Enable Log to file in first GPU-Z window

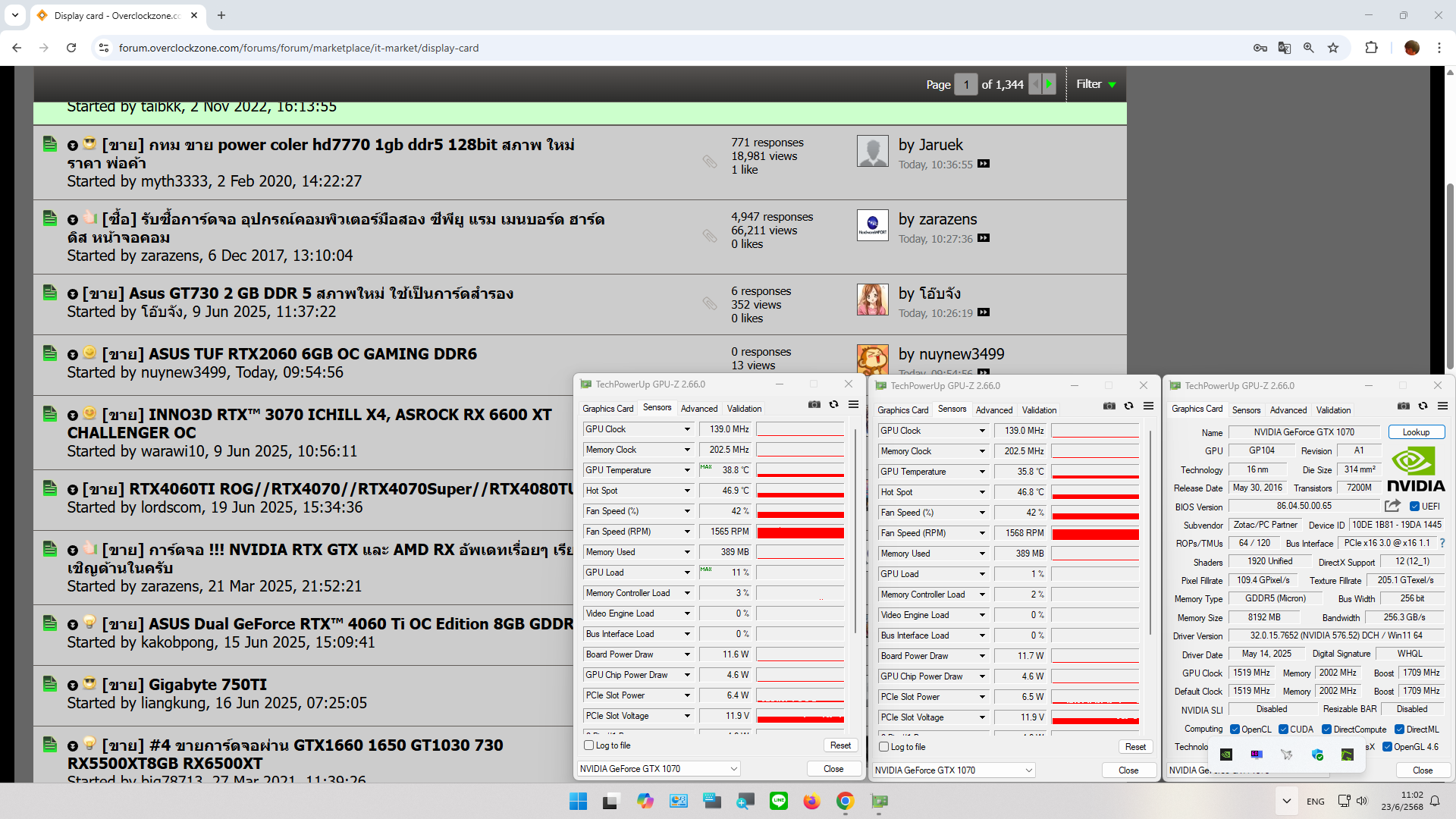tap(589, 745)
